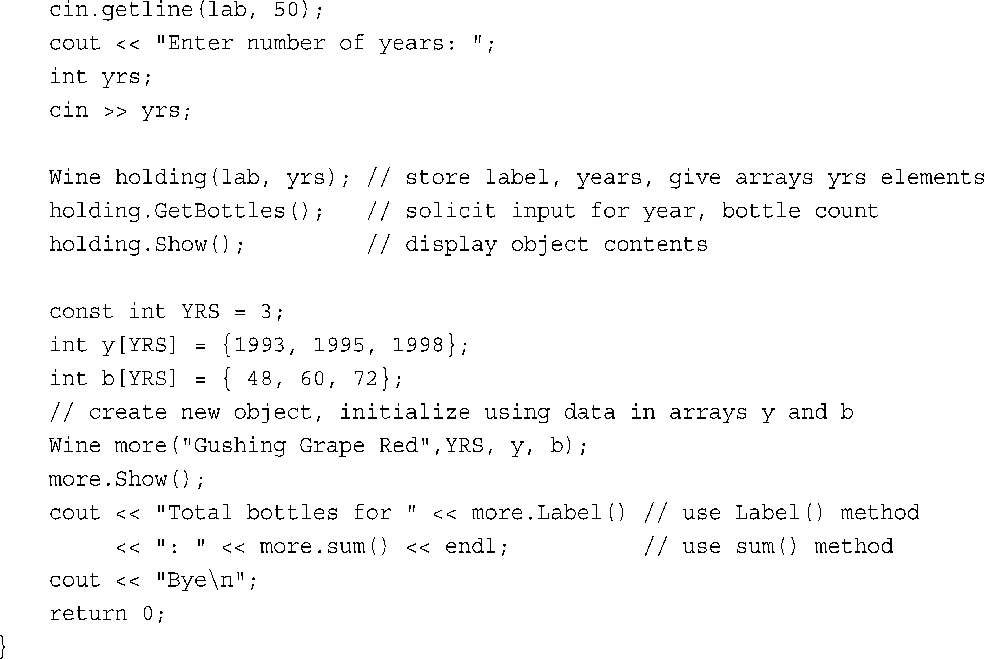Image resolution: width=984 pixels, height=659 pixels.
Task: Click the cin.getline(lab, 50) line
Action: tap(186, 9)
